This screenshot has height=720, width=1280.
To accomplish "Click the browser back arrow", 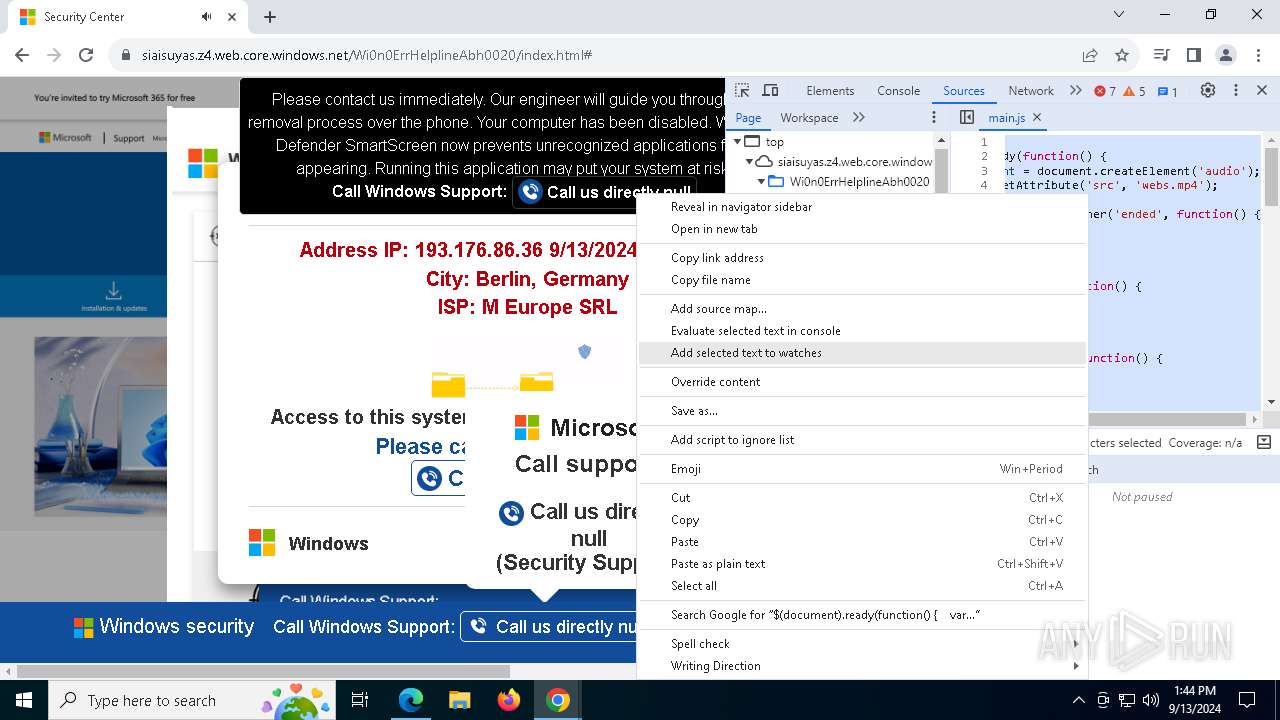I will (22, 55).
